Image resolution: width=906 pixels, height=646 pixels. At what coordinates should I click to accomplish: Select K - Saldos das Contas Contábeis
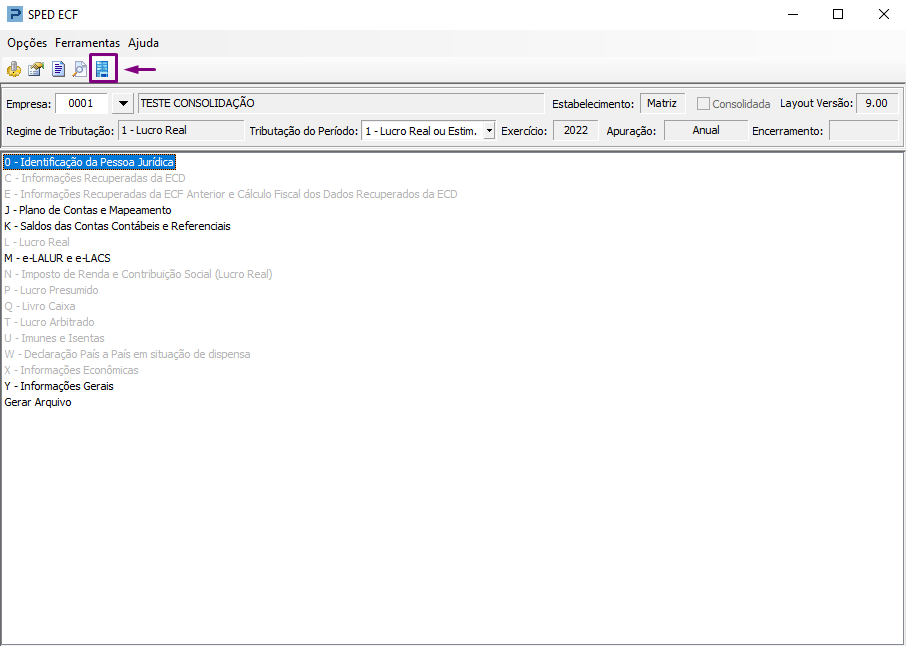117,227
